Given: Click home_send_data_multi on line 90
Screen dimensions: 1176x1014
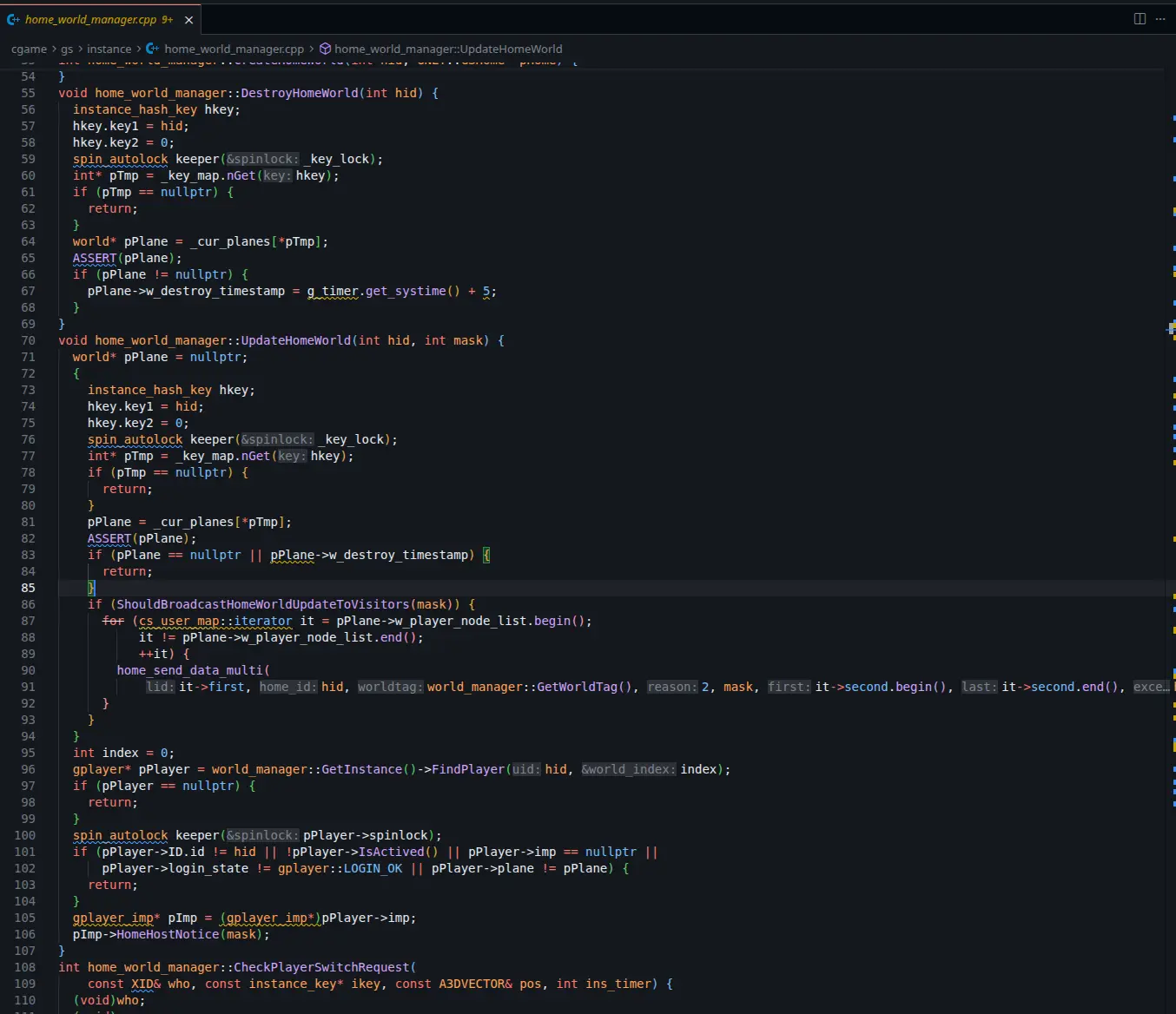Looking at the screenshot, I should click(x=190, y=670).
